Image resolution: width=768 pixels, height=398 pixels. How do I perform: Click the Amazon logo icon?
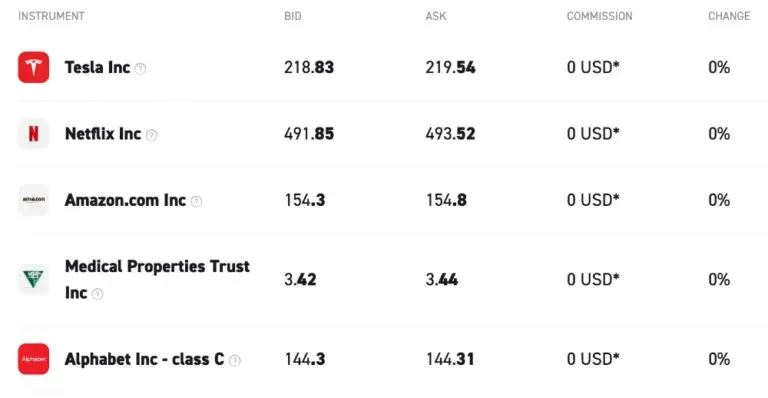coord(34,200)
